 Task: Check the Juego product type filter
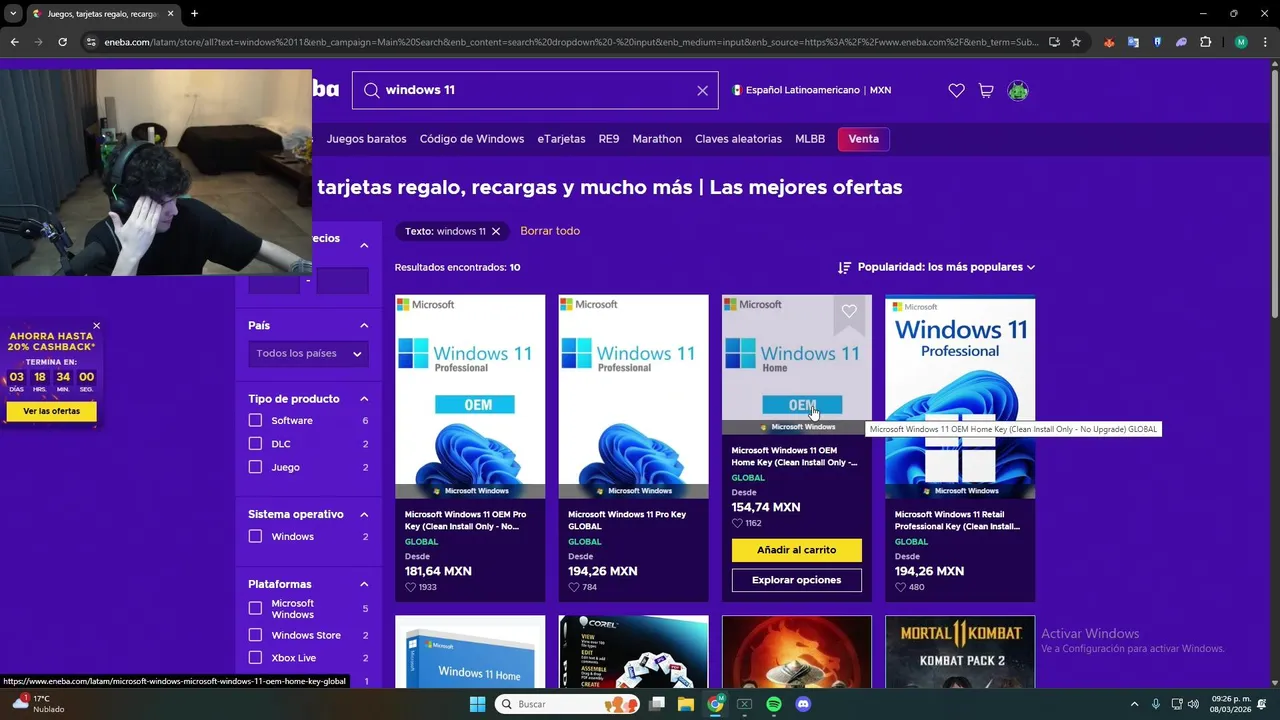click(x=255, y=467)
